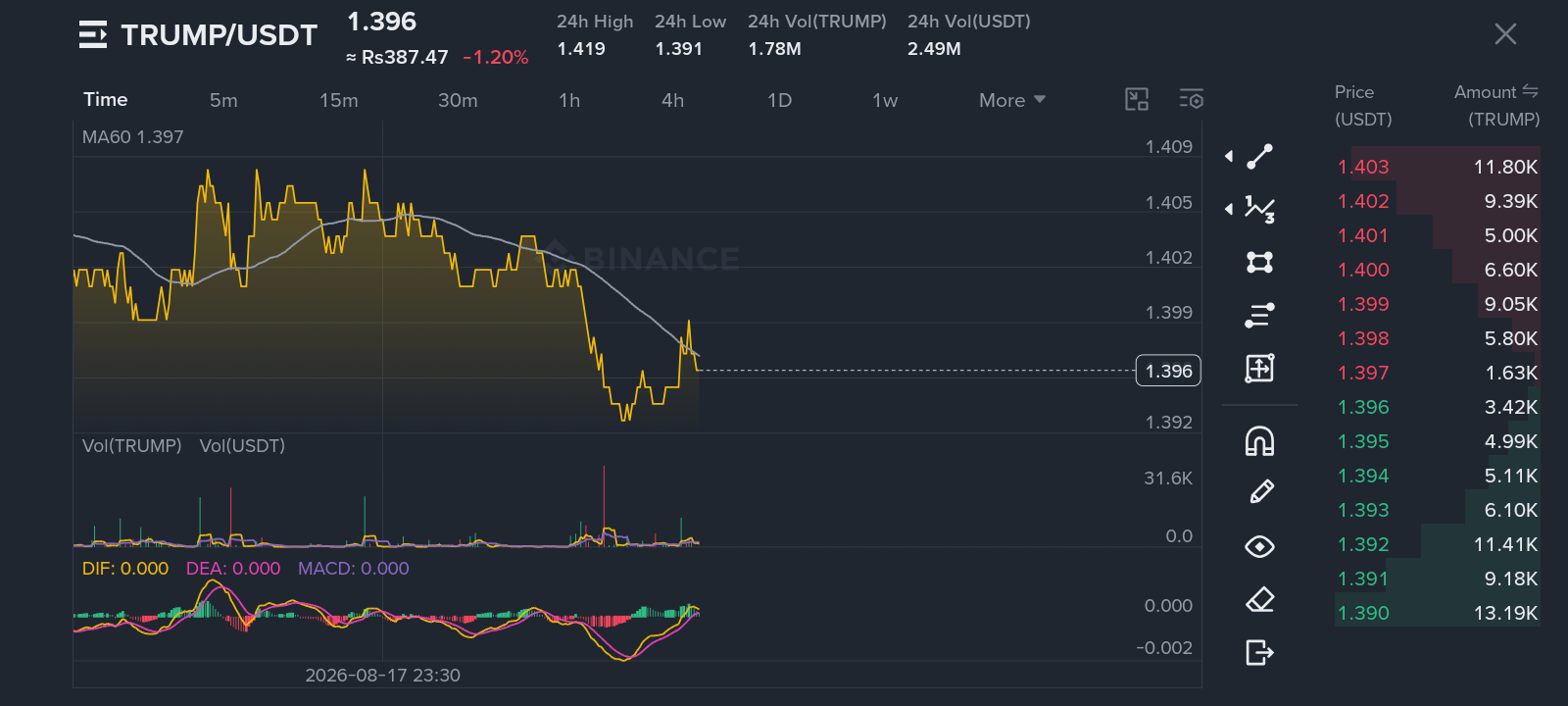The image size is (1568, 706).
Task: Click the 24h Low value 1.391
Action: point(679,49)
